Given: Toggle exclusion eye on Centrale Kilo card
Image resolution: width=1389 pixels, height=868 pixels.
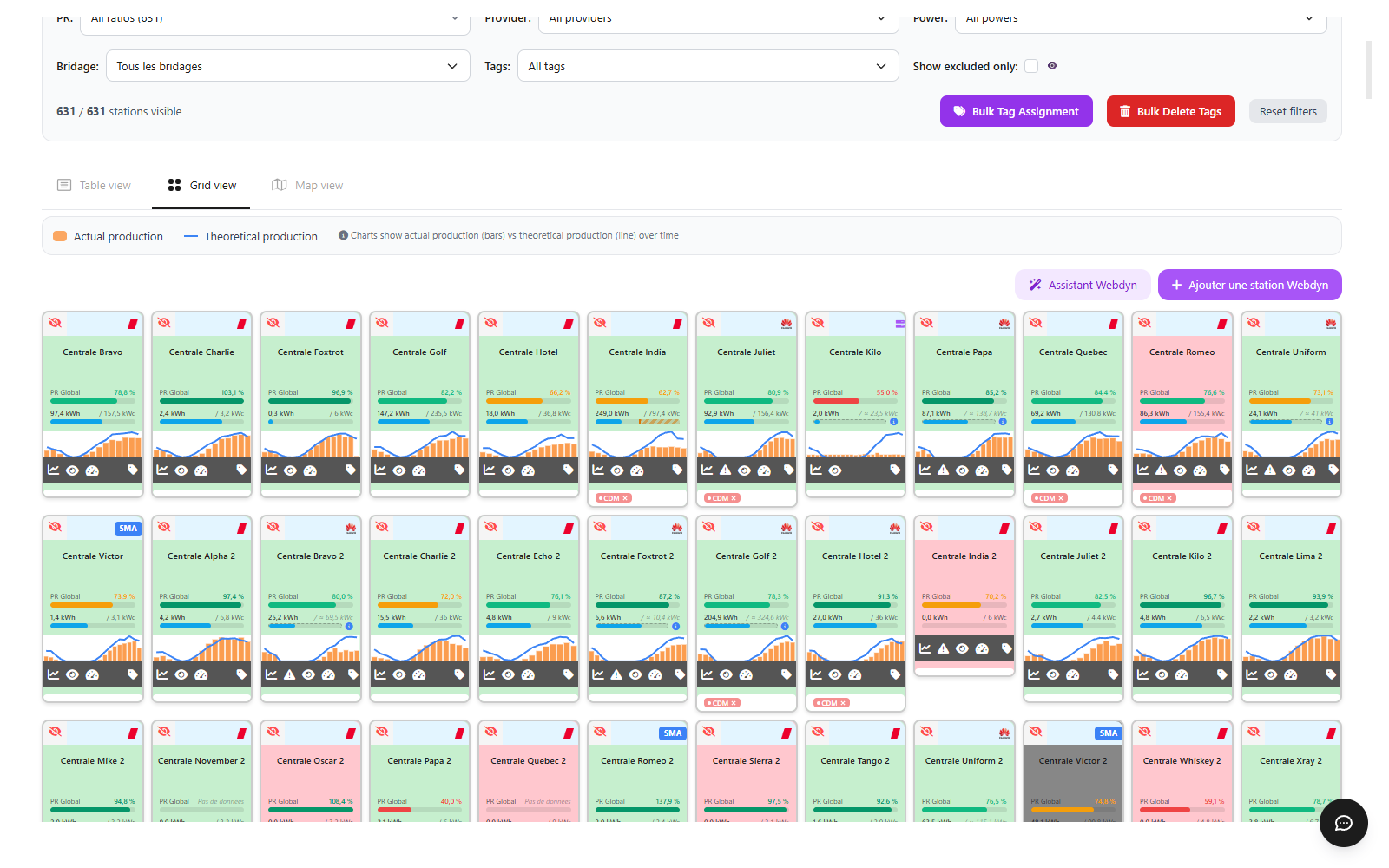Looking at the screenshot, I should 818,323.
